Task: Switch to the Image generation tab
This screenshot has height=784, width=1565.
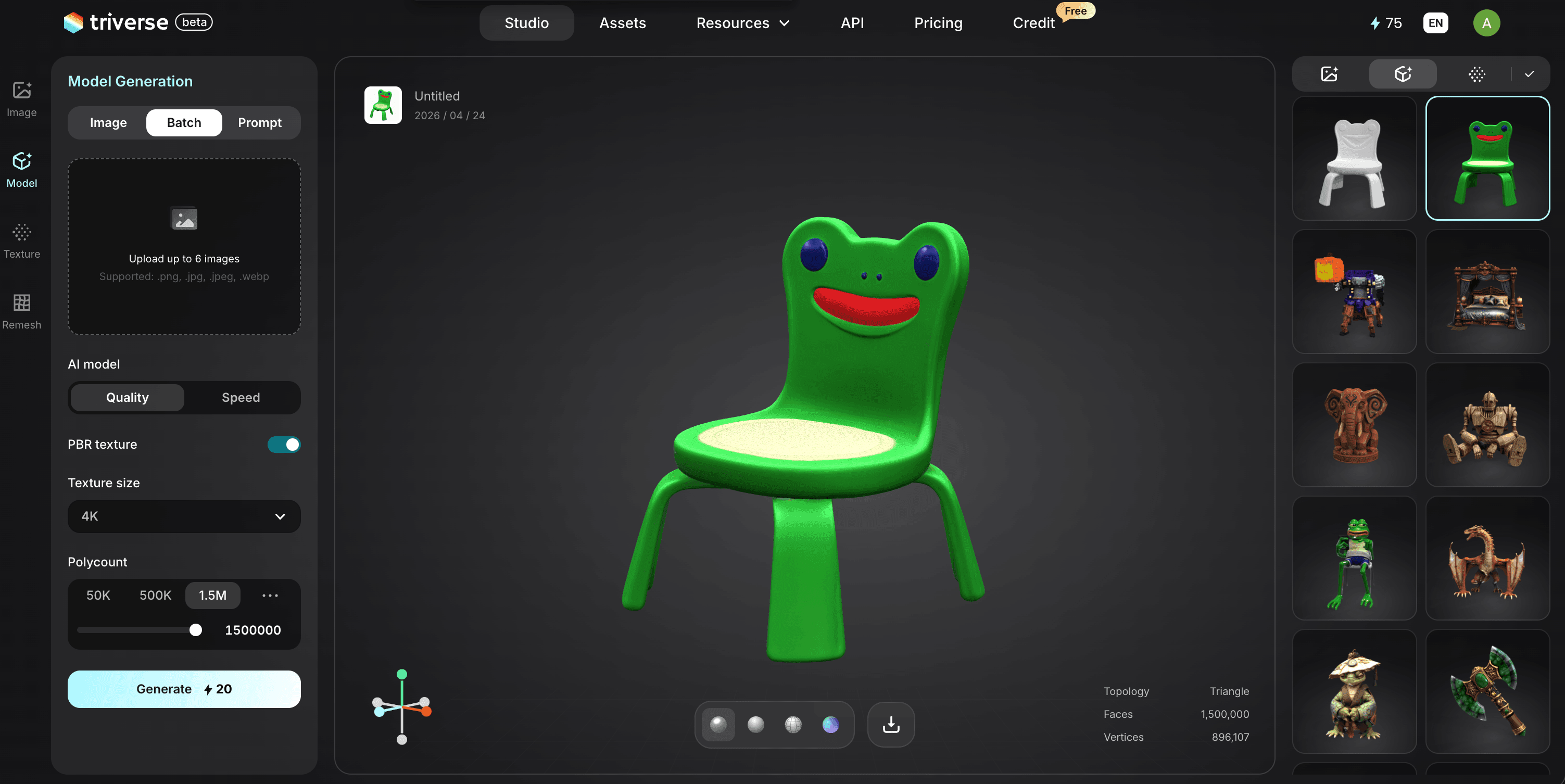Action: 108,123
